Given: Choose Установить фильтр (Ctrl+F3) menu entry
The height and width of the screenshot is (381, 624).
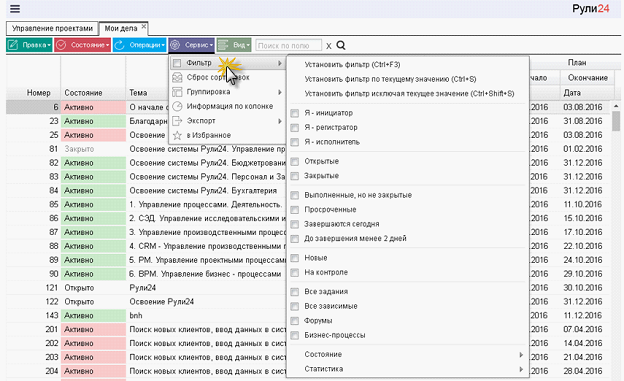Looking at the screenshot, I should (352, 64).
